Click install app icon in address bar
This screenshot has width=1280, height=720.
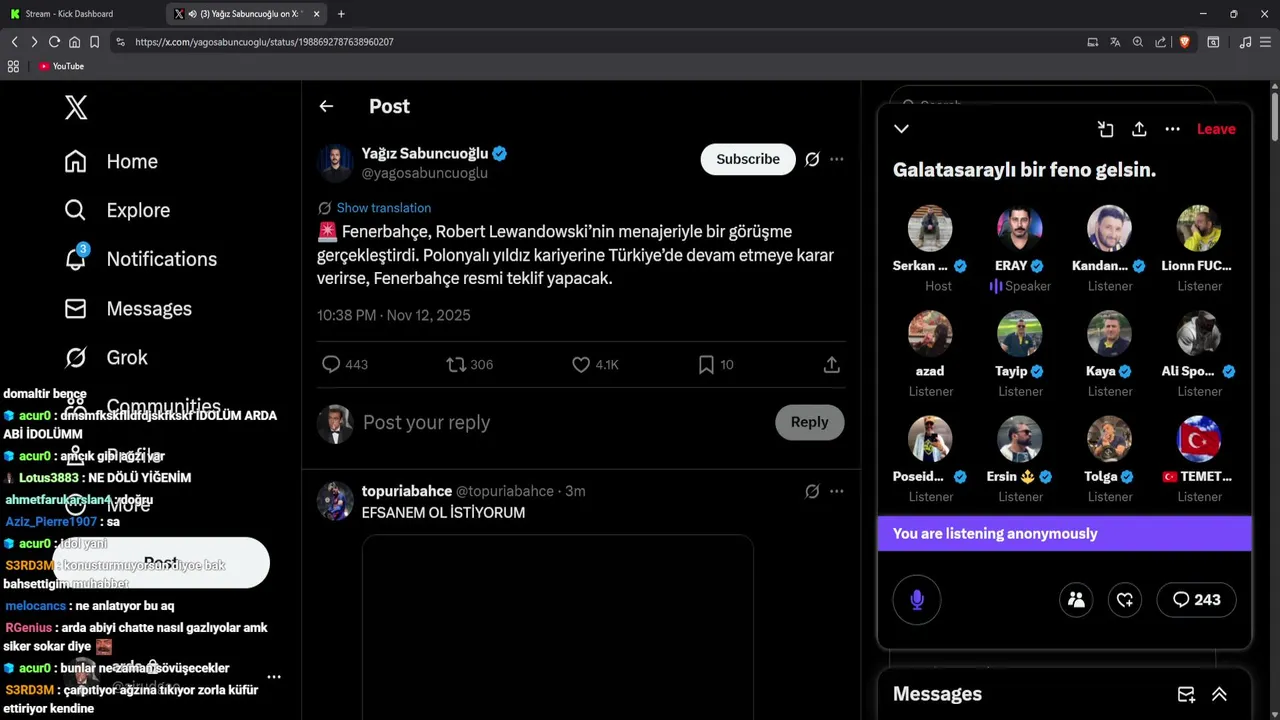[1092, 42]
